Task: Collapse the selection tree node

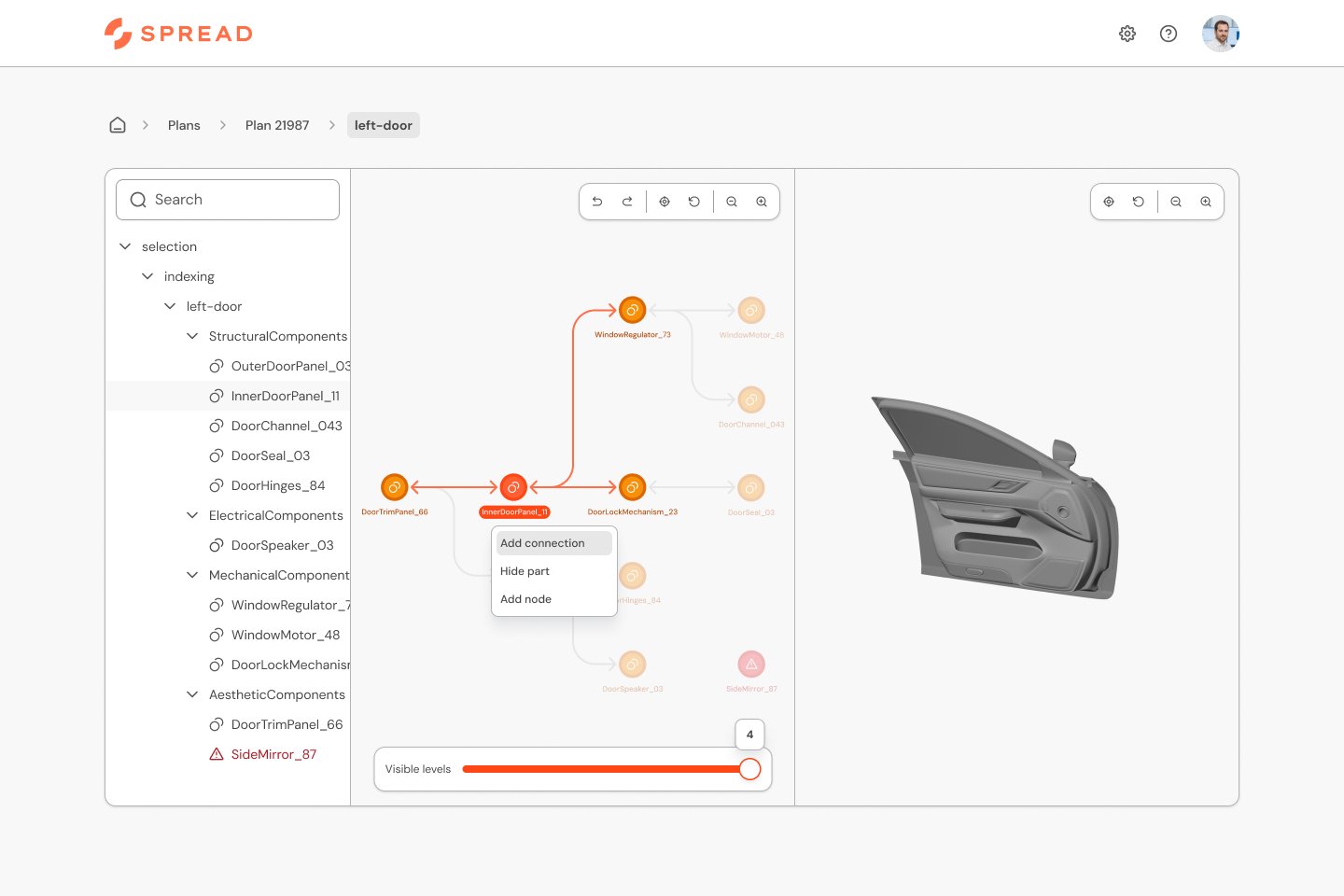Action: pyautogui.click(x=125, y=246)
